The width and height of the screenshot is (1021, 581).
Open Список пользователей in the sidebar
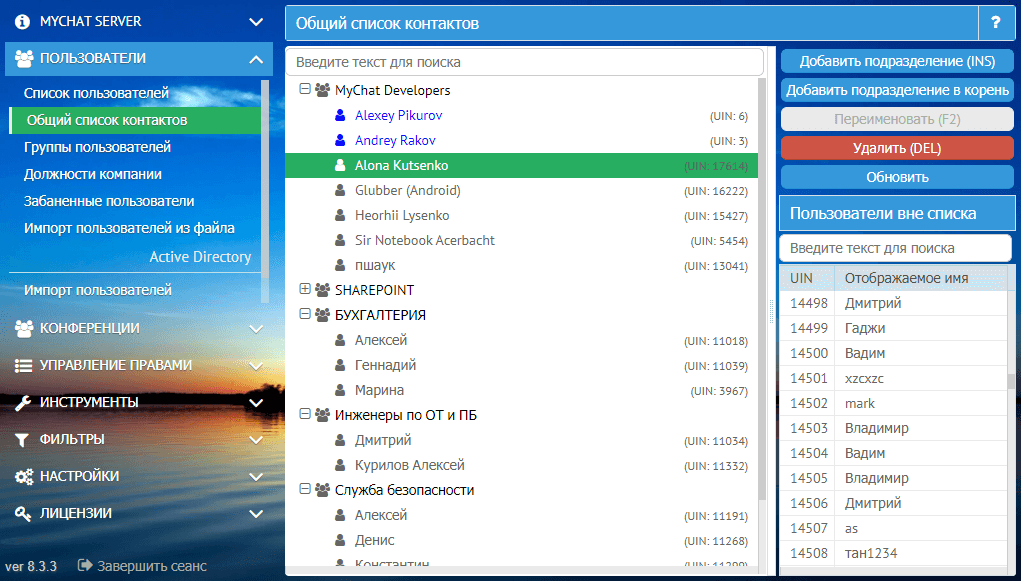96,93
